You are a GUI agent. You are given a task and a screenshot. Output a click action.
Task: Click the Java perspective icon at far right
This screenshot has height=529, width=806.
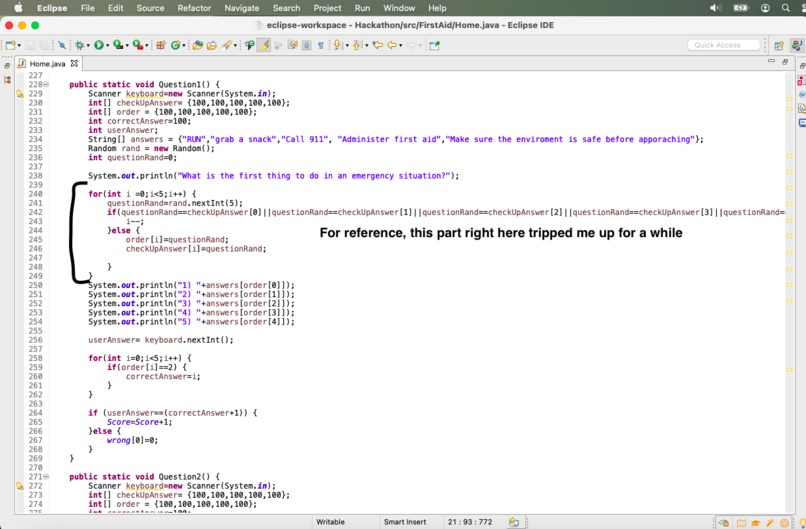coord(797,46)
